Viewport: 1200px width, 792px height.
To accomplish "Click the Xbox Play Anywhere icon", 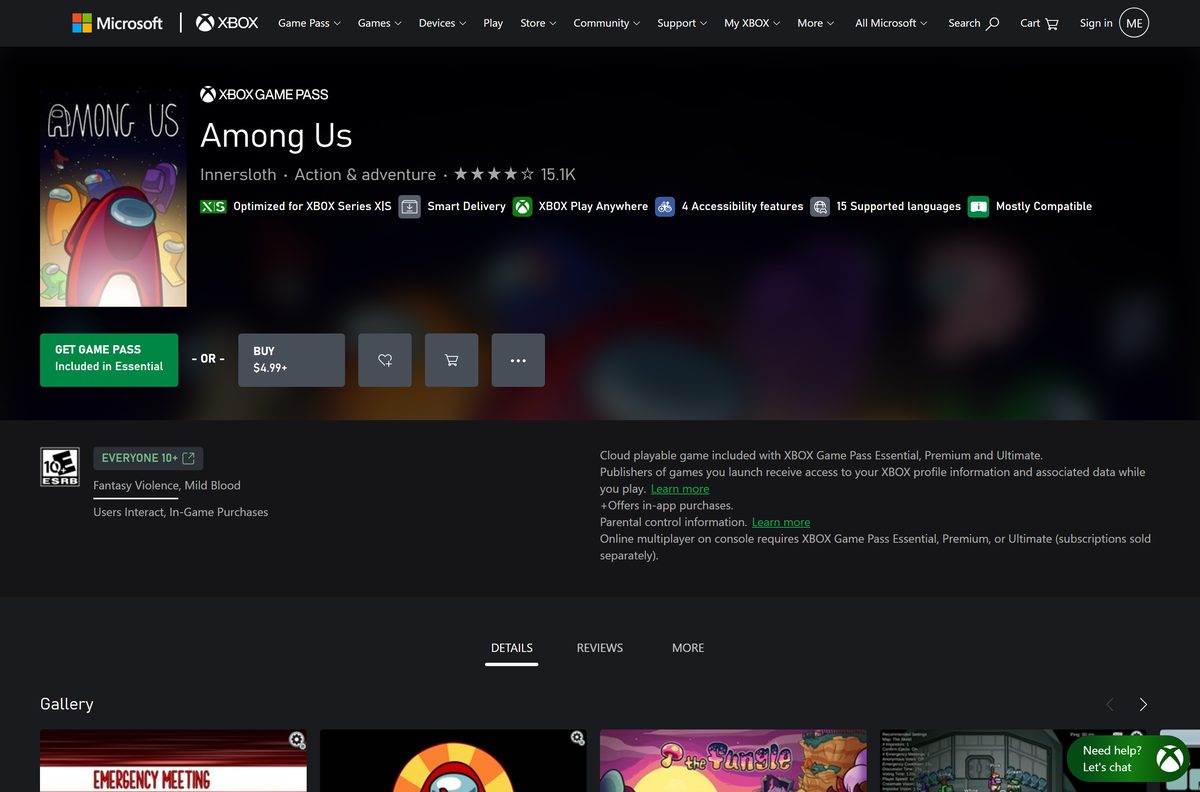I will pyautogui.click(x=522, y=207).
